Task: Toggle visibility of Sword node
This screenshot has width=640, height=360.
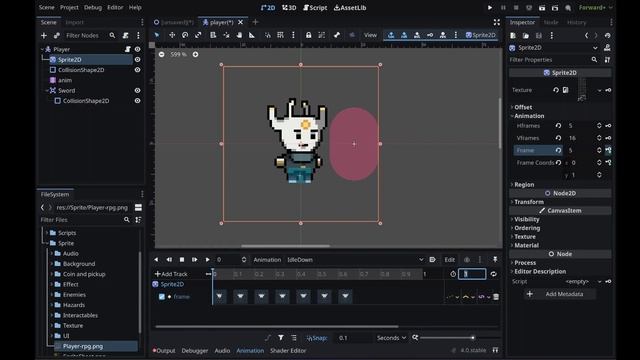Action: [x=138, y=91]
